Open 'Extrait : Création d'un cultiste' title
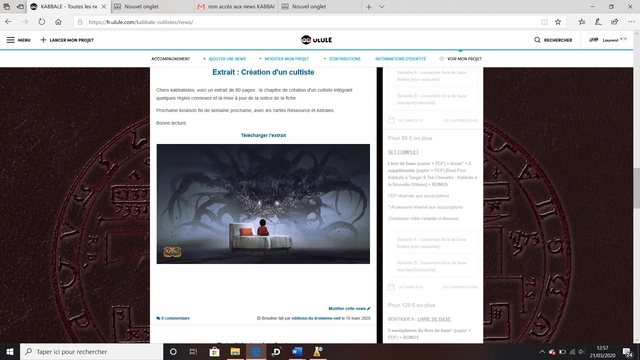640x360 pixels. click(263, 72)
